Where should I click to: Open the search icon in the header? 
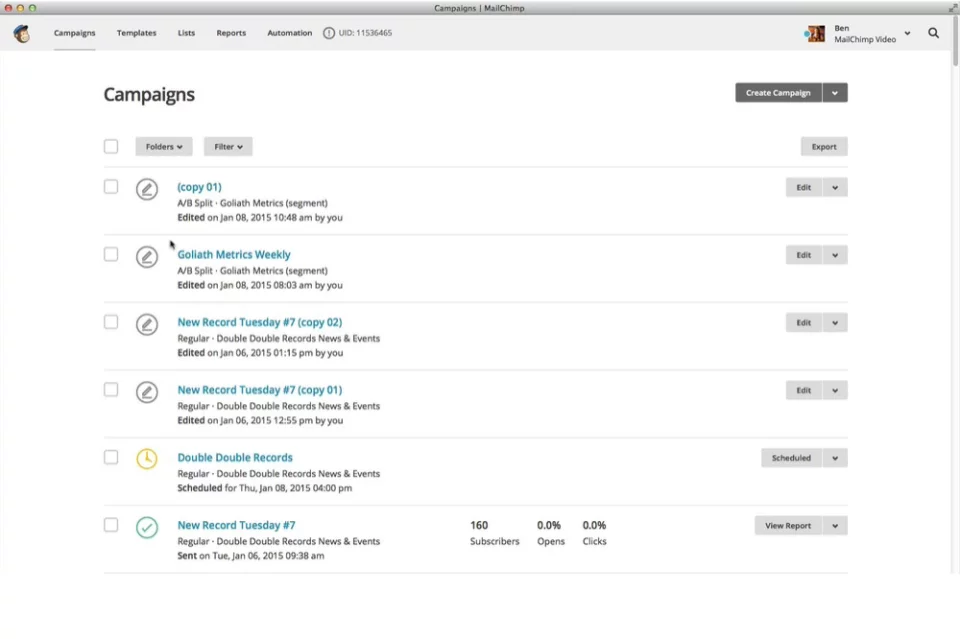tap(934, 33)
